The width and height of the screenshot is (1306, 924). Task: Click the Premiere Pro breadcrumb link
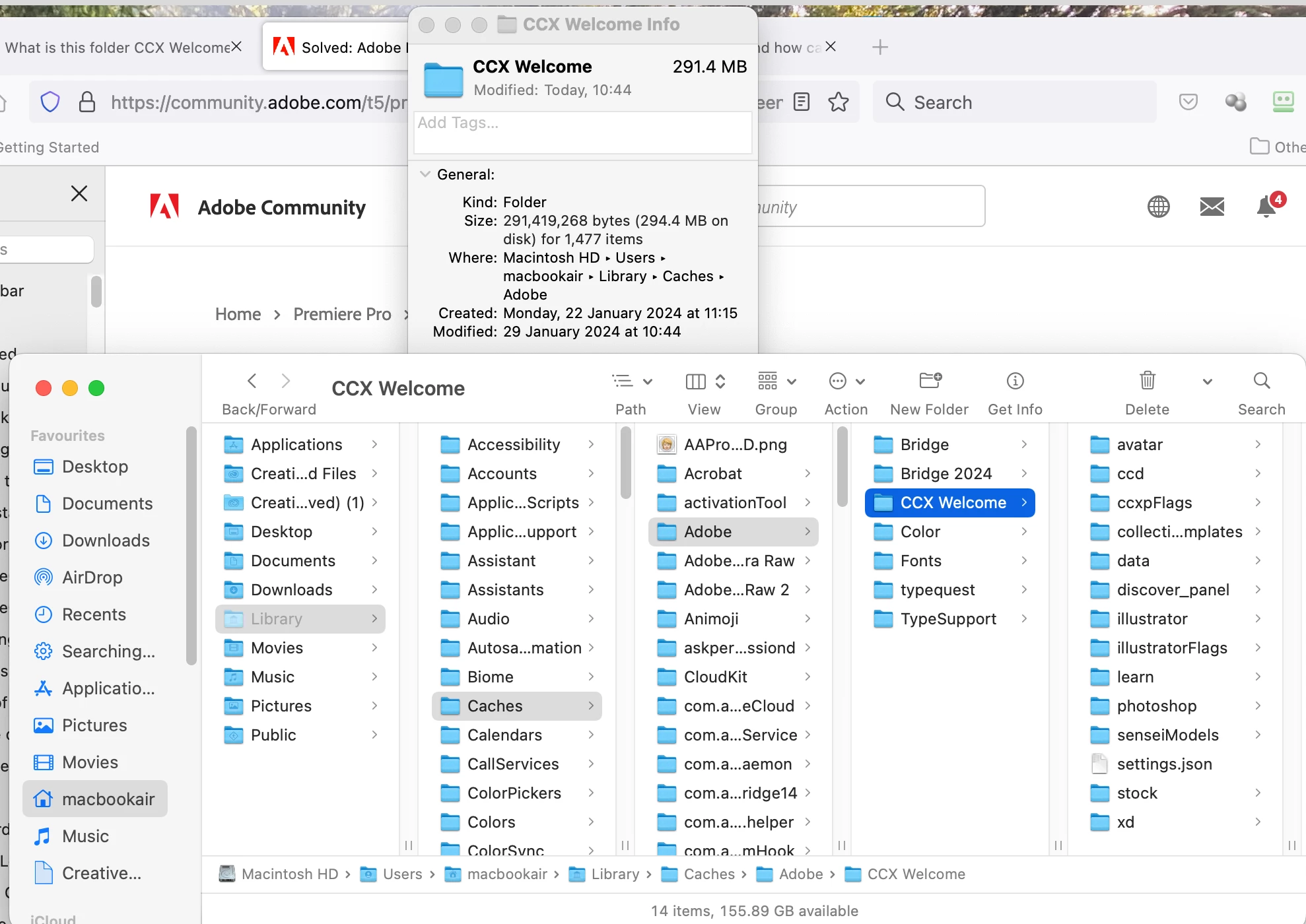(x=342, y=314)
